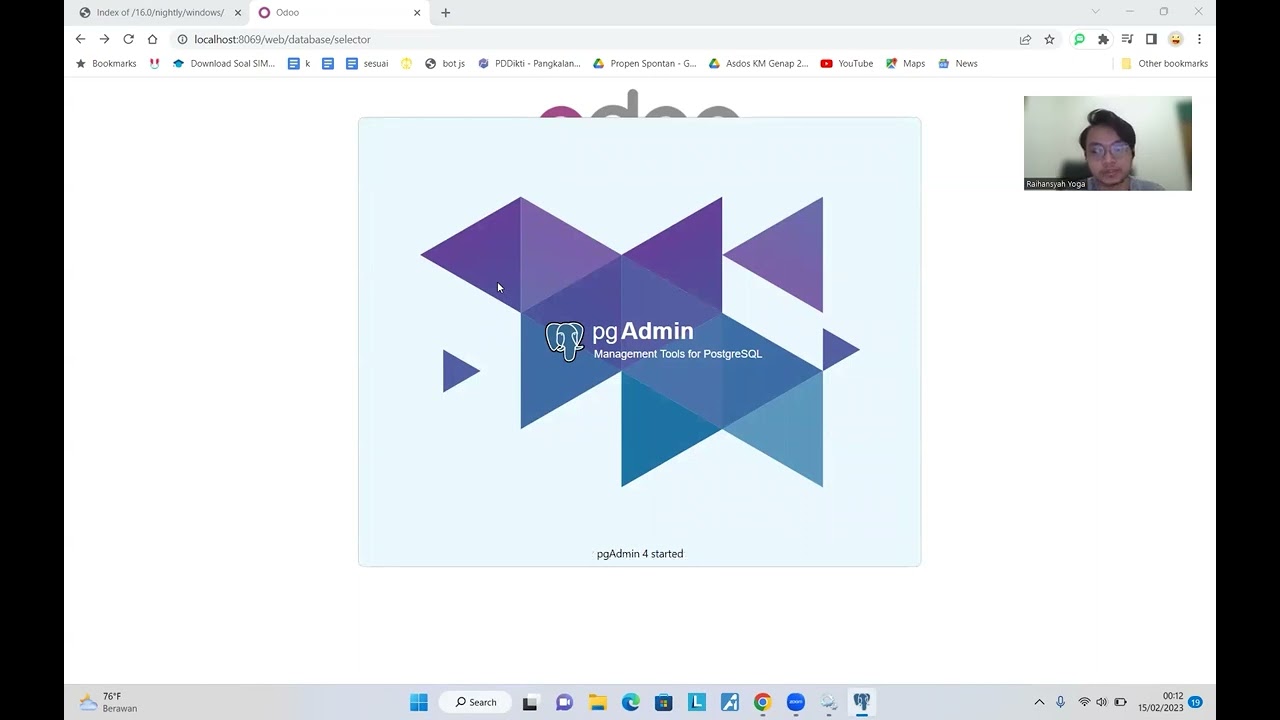The width and height of the screenshot is (1280, 720).
Task: Reload the Odoo page
Action: tap(128, 39)
